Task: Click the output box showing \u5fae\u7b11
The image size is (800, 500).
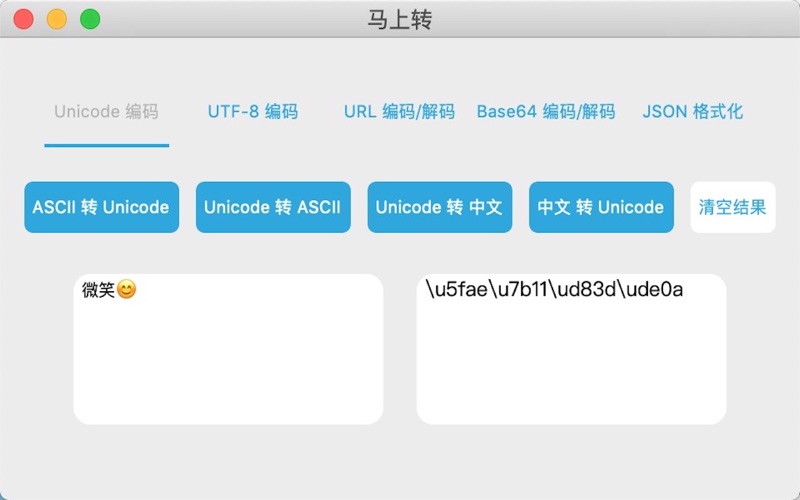Action: tap(571, 349)
